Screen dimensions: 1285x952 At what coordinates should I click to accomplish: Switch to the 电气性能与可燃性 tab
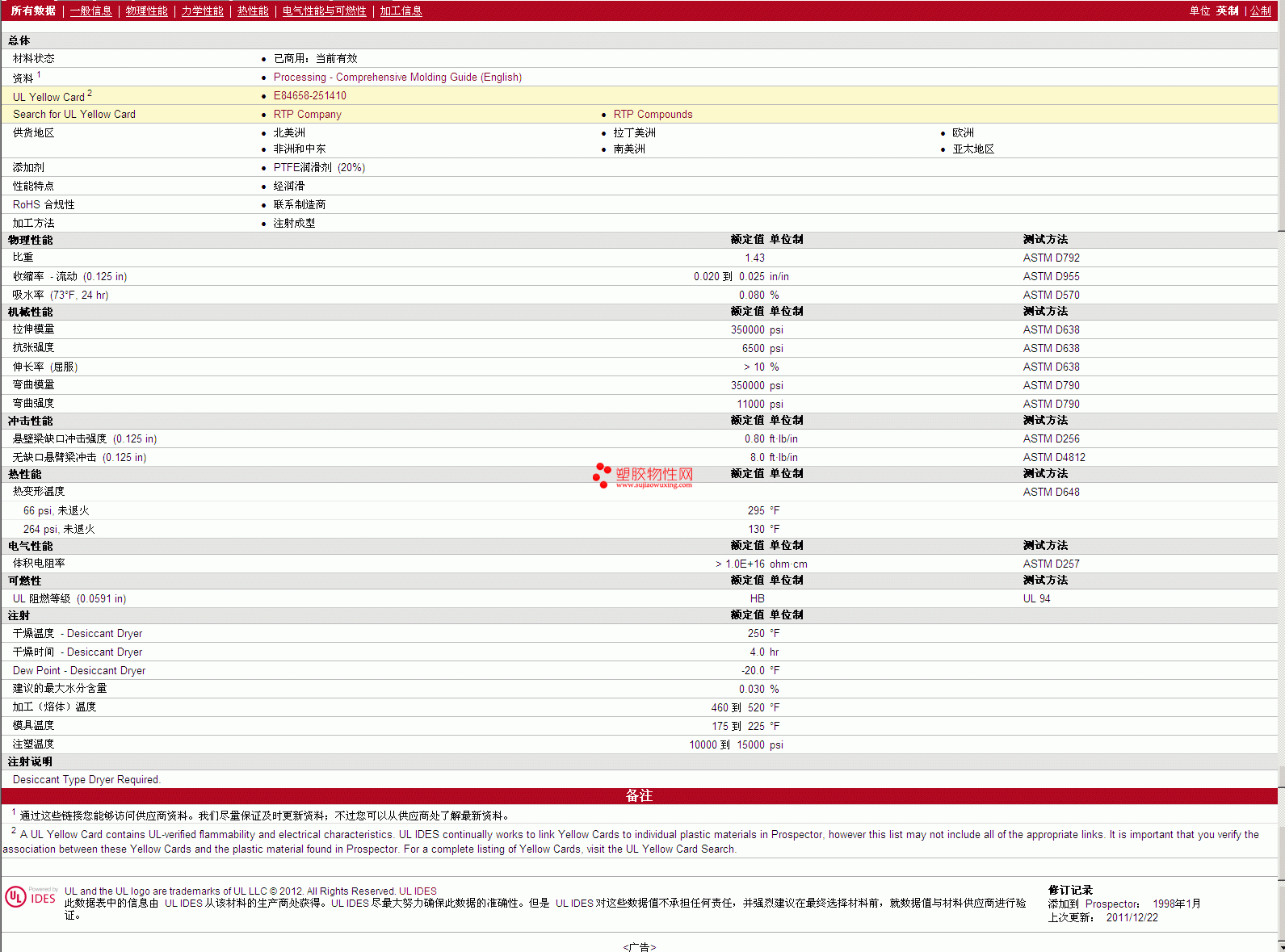(324, 10)
